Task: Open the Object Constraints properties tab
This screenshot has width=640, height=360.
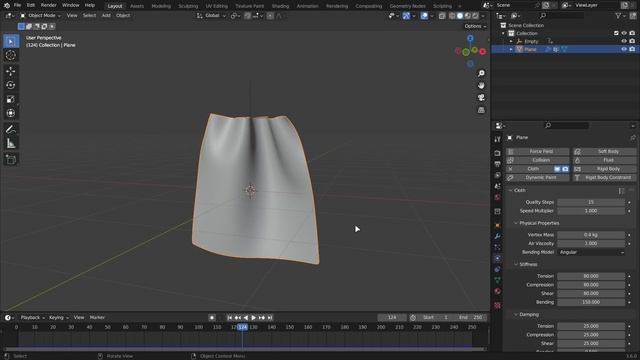Action: [497, 269]
